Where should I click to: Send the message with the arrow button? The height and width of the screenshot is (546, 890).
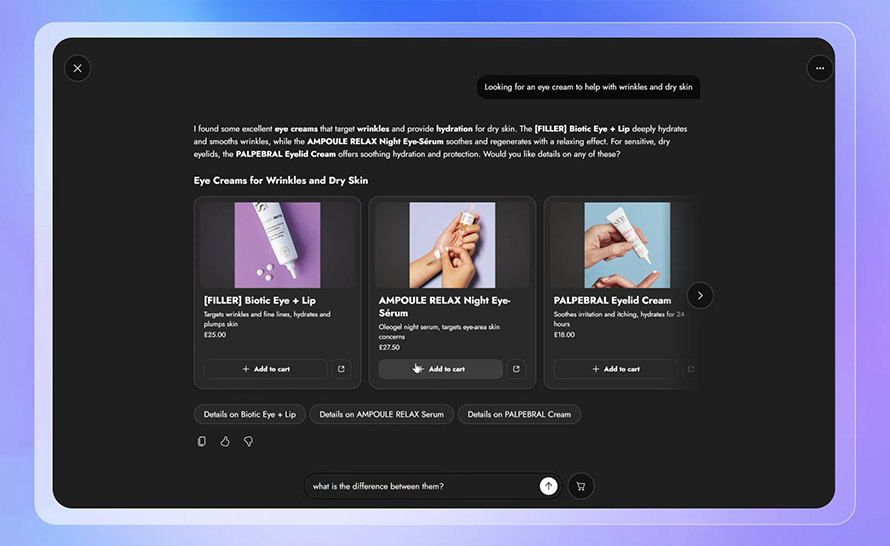[x=548, y=486]
